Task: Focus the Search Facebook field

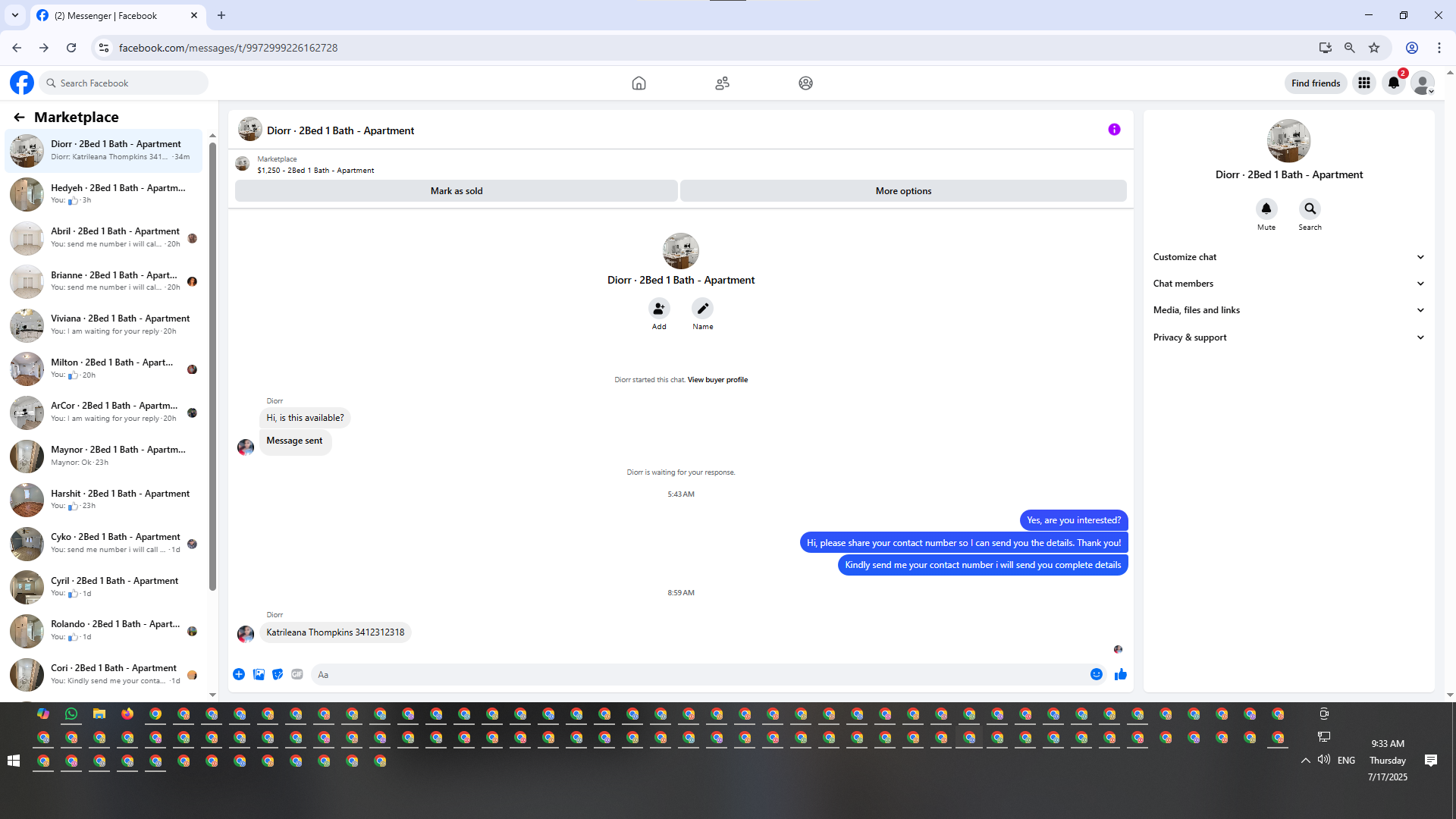Action: pos(124,83)
